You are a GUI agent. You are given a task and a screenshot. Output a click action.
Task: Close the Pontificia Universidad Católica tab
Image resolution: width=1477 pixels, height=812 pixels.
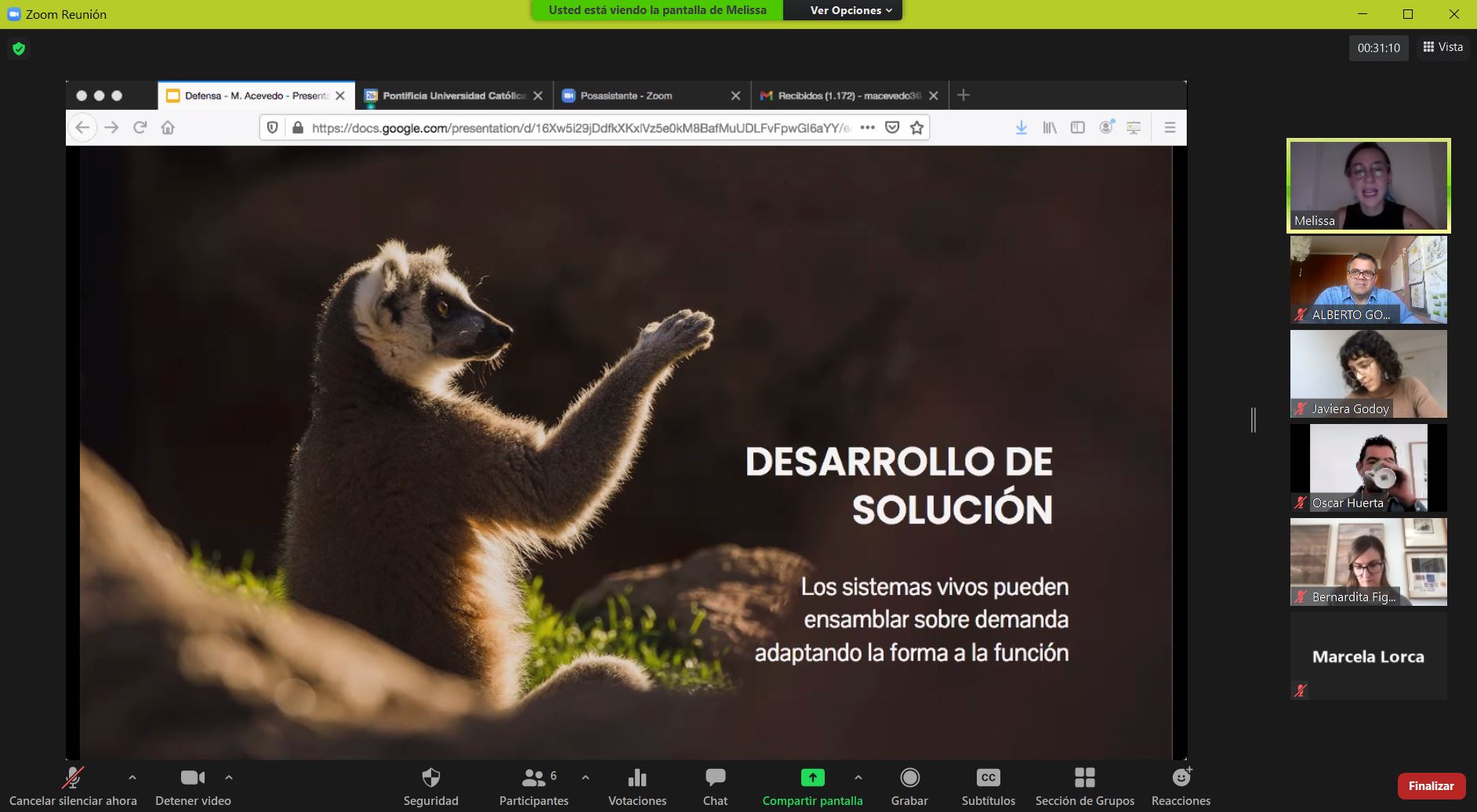click(538, 96)
